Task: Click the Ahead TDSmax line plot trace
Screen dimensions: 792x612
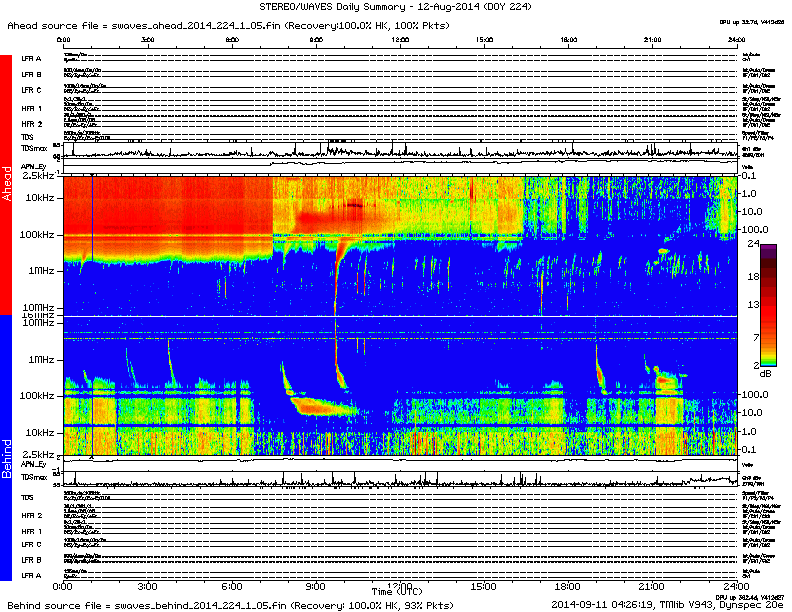Action: [400, 150]
